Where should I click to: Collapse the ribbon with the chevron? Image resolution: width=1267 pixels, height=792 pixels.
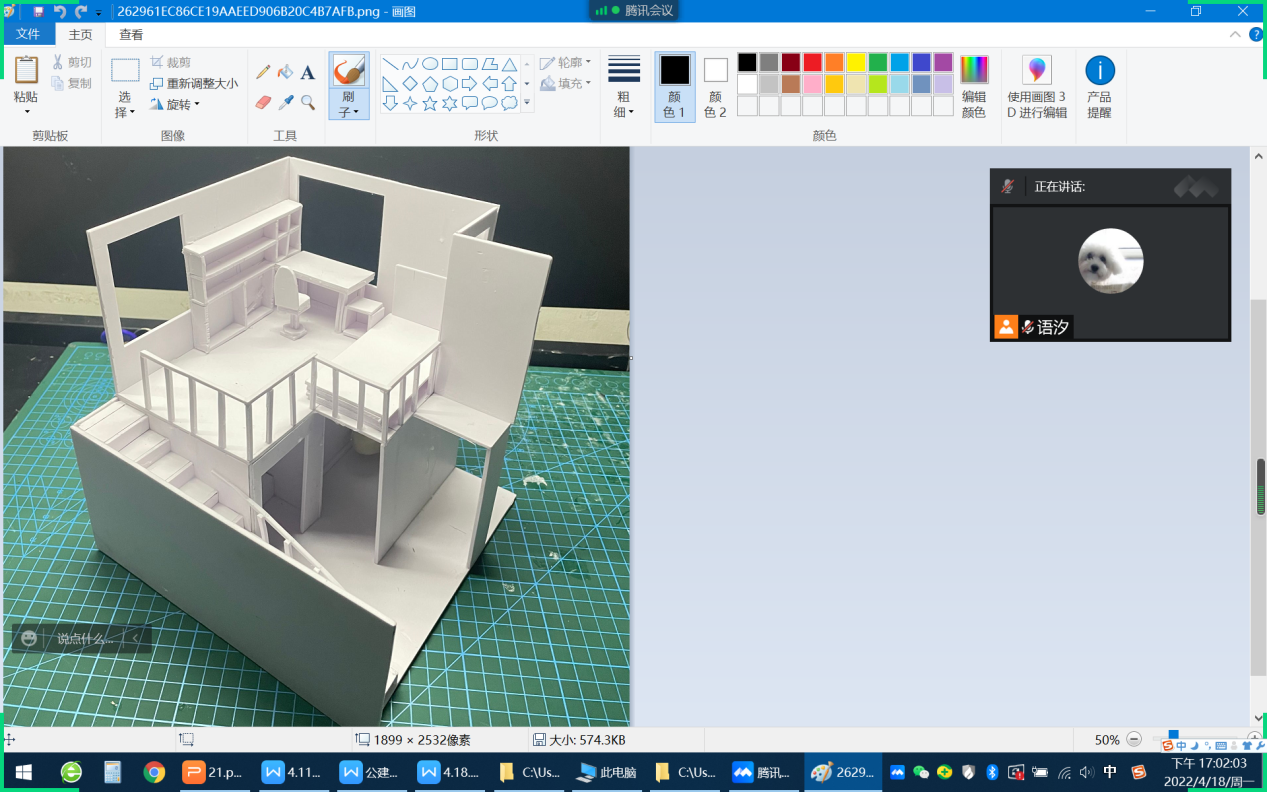(x=1235, y=34)
